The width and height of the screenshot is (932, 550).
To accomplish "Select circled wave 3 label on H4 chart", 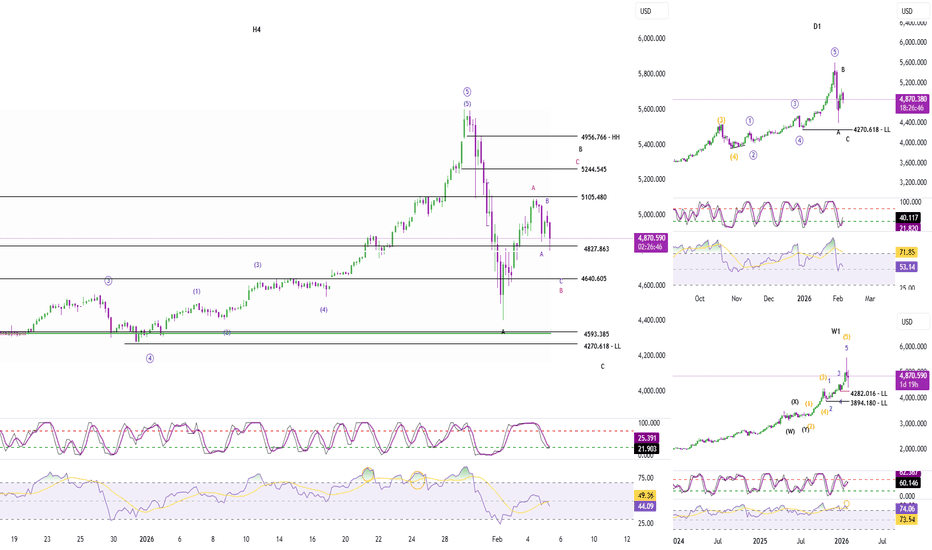I will [x=108, y=281].
